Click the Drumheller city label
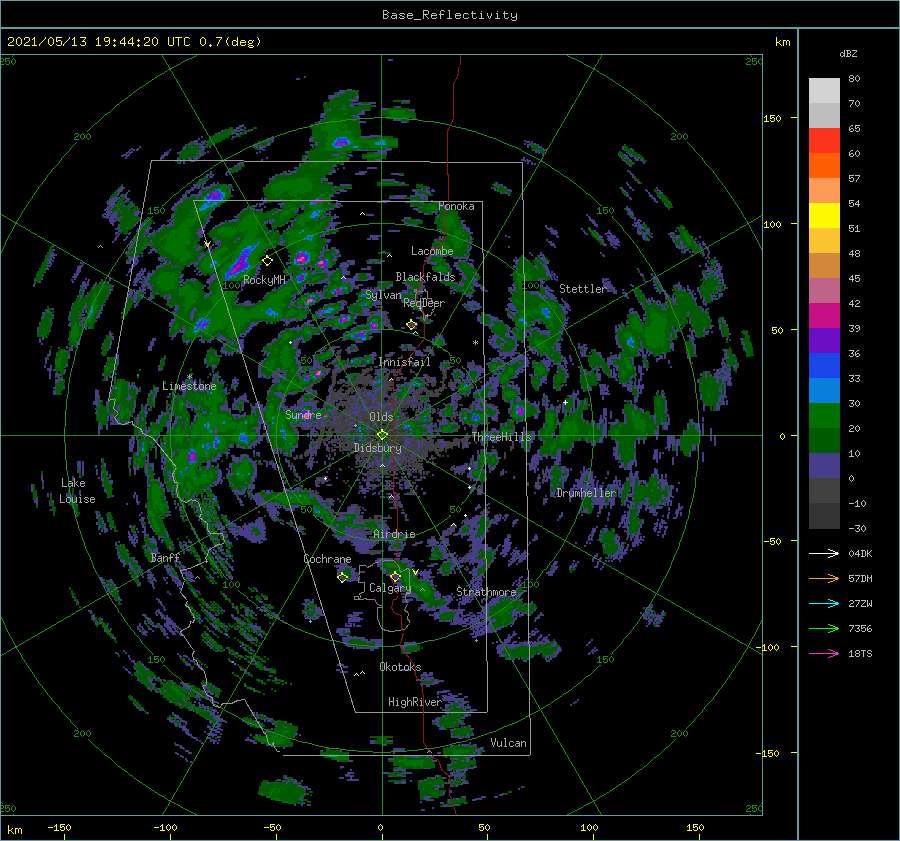Viewport: 900px width, 841px height. (x=586, y=493)
